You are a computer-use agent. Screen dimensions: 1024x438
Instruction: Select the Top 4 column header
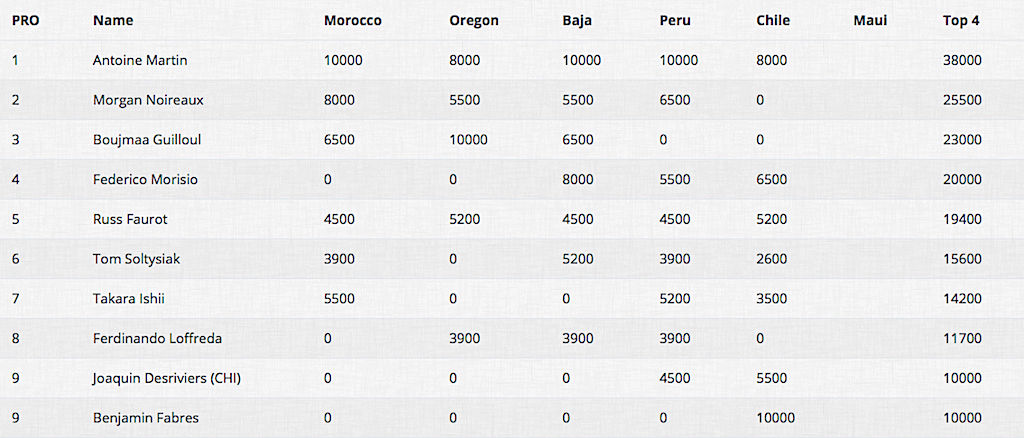tap(961, 20)
